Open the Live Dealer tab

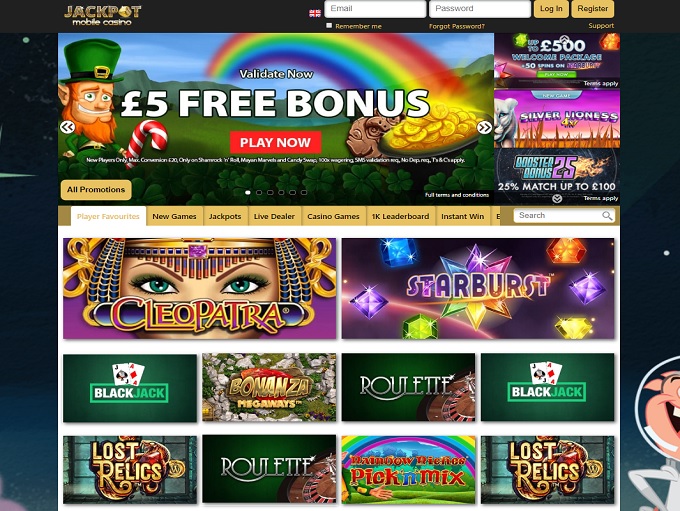coord(274,216)
